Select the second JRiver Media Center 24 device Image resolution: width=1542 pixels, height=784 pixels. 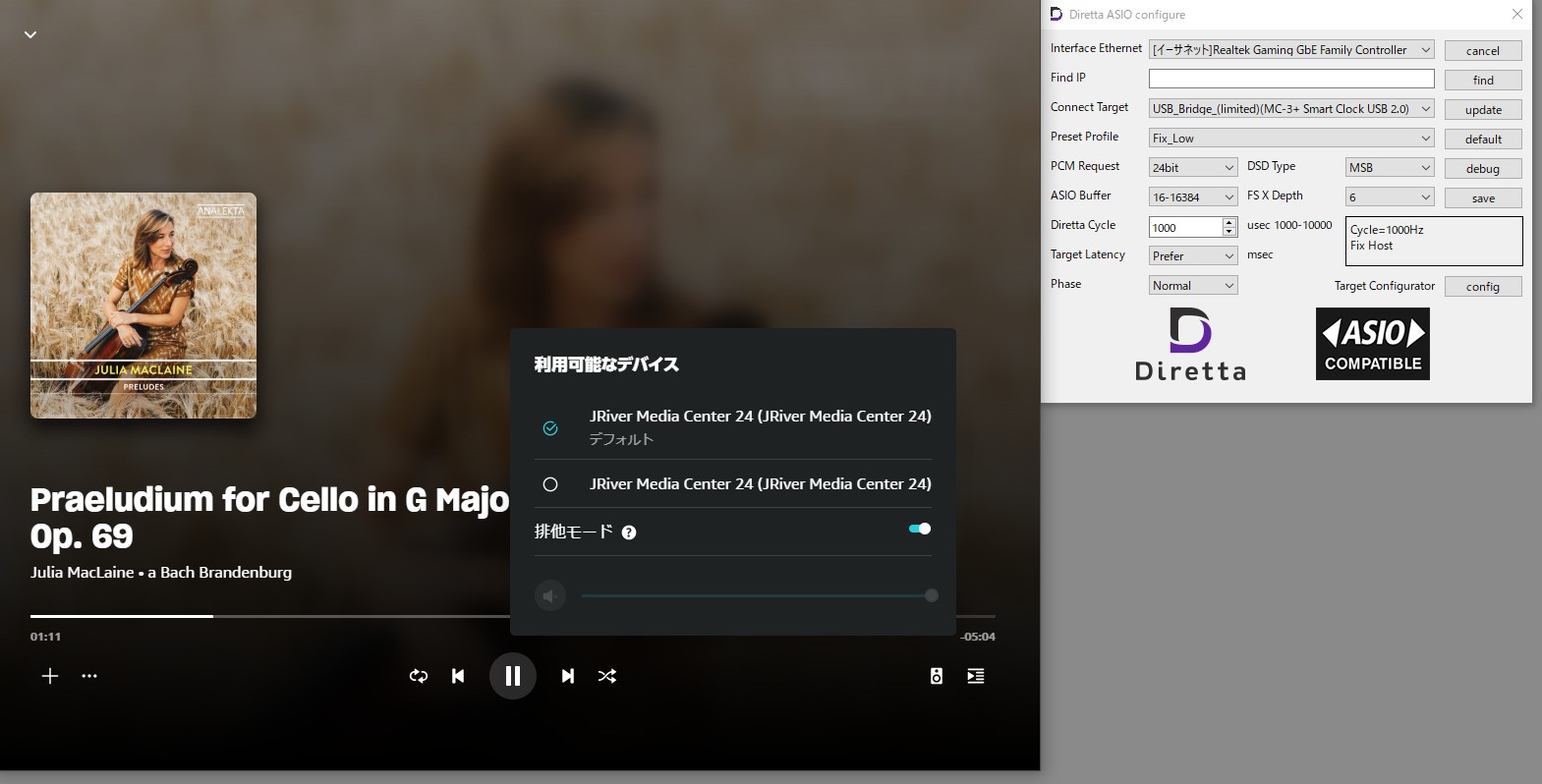point(733,483)
